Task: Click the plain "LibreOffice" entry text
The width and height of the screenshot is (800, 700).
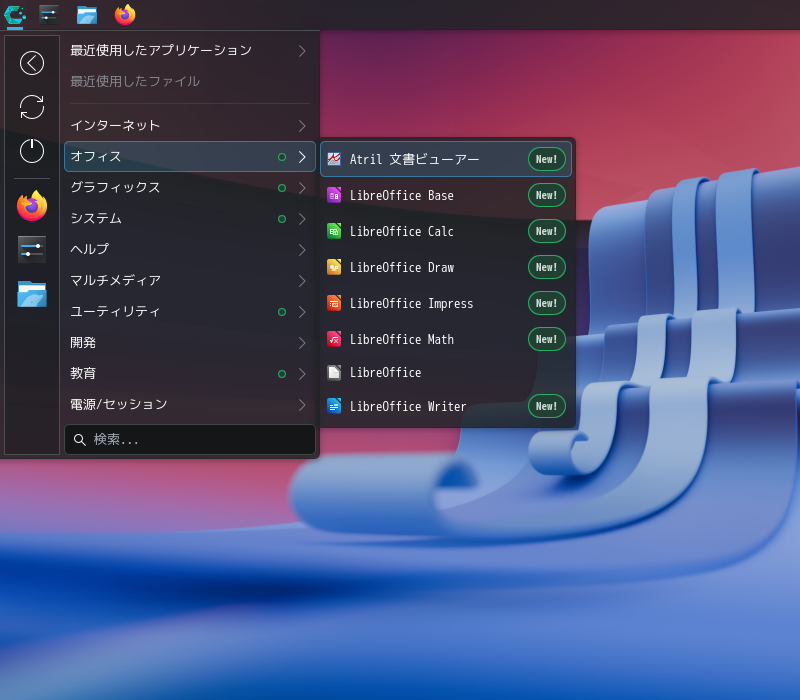Action: click(x=385, y=372)
